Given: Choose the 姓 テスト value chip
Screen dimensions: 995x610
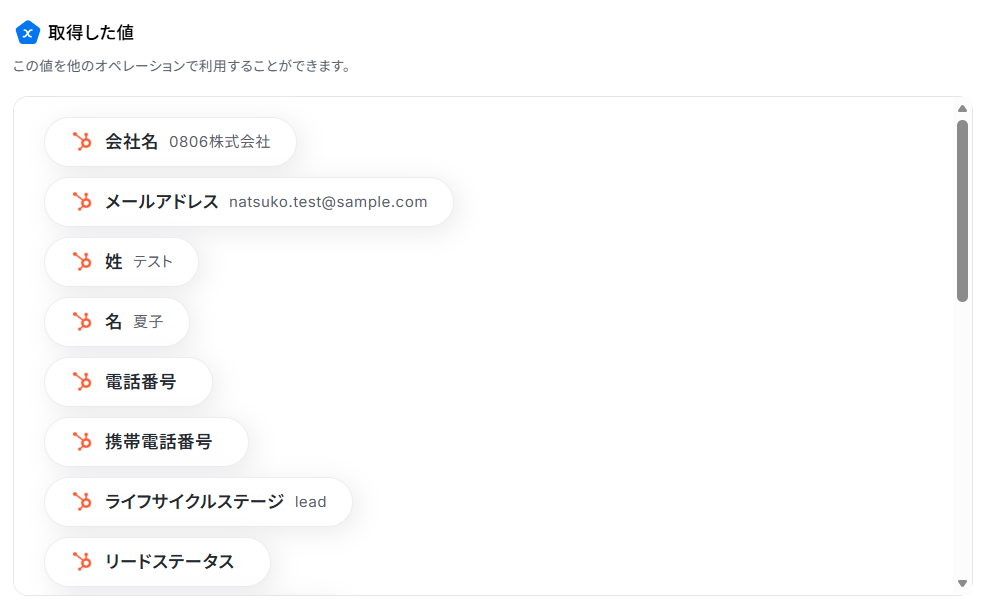Looking at the screenshot, I should click(121, 262).
